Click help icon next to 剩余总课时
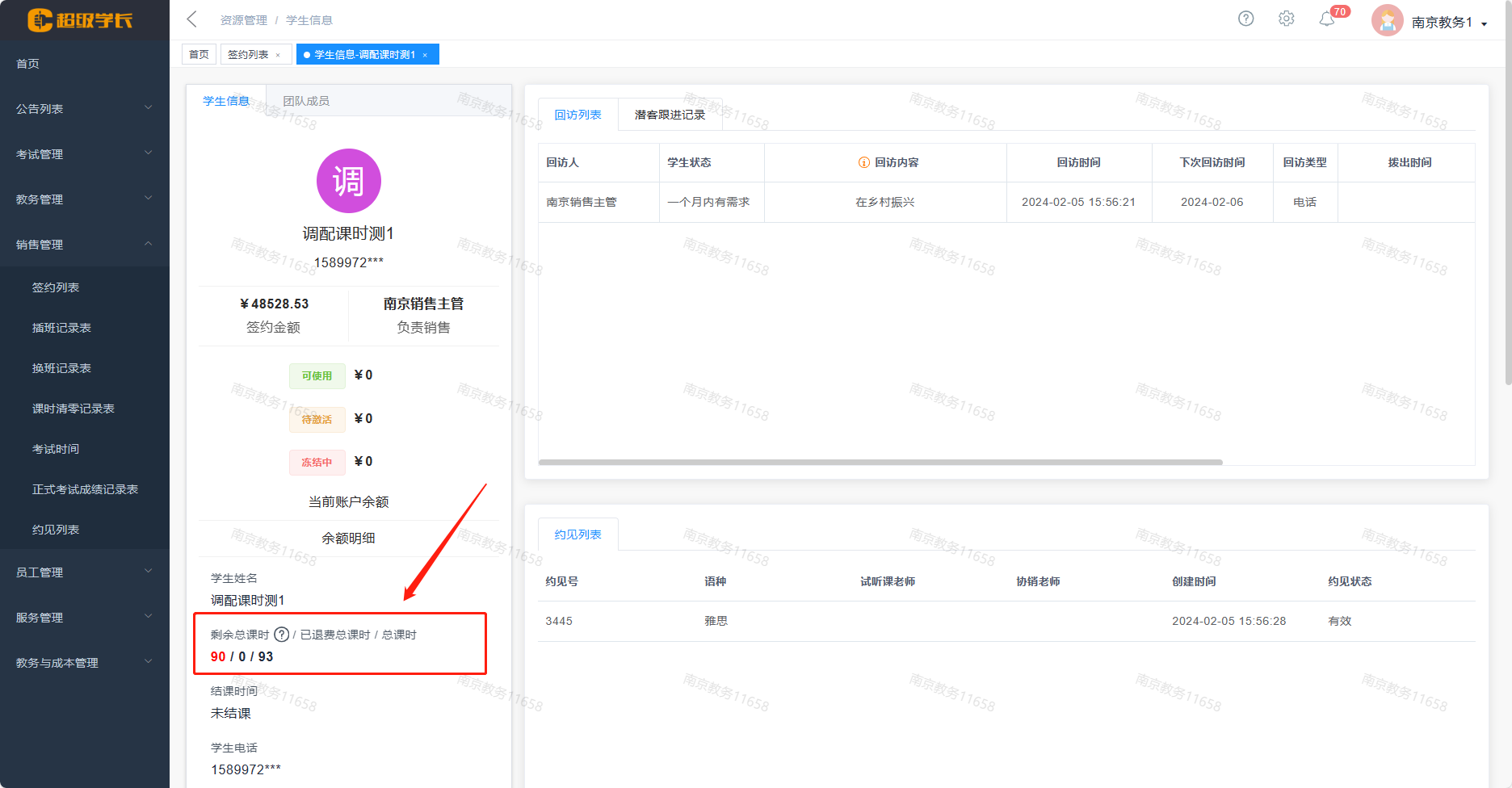This screenshot has height=788, width=1512. (281, 635)
